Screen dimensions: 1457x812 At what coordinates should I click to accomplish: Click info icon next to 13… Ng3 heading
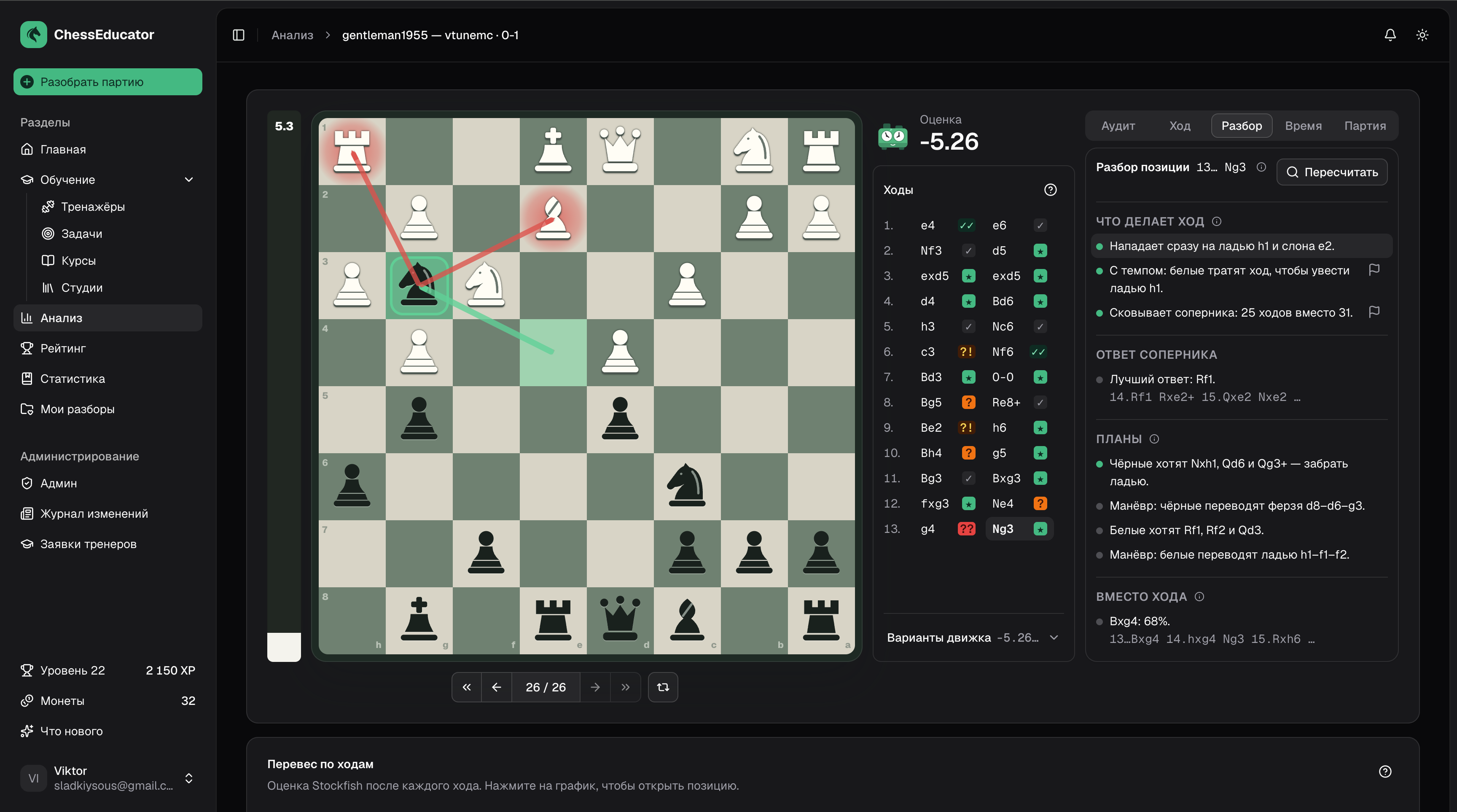click(1261, 167)
